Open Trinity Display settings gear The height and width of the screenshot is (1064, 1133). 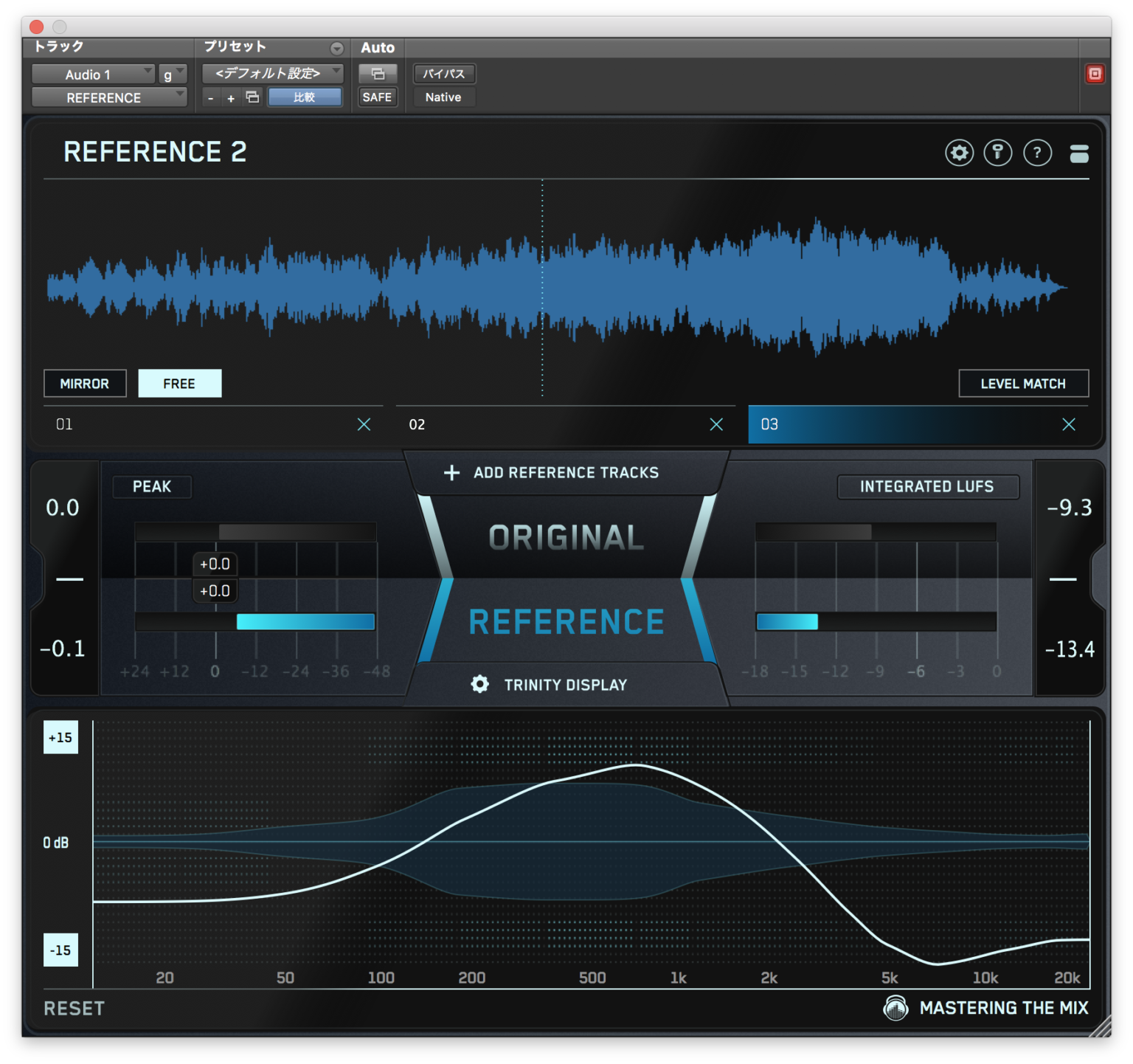(x=479, y=684)
